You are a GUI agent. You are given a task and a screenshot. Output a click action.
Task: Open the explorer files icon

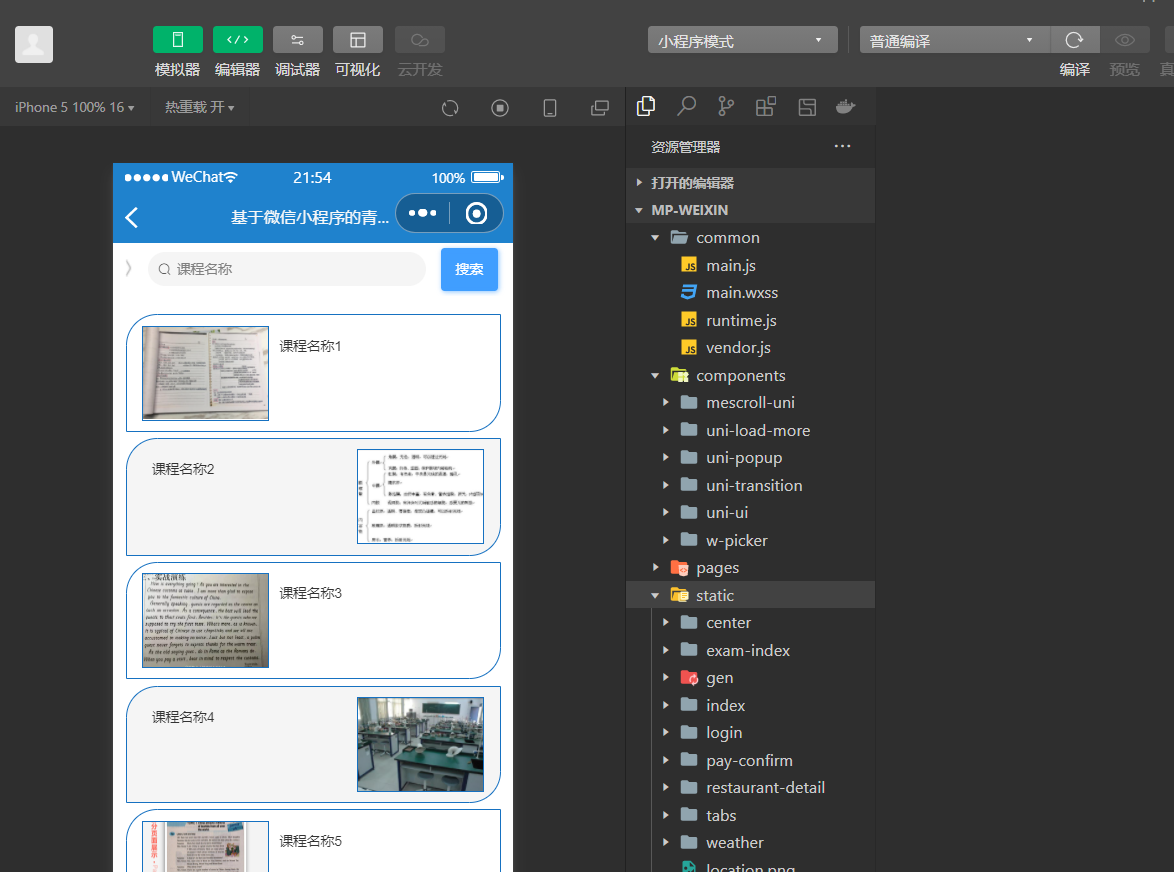point(646,106)
